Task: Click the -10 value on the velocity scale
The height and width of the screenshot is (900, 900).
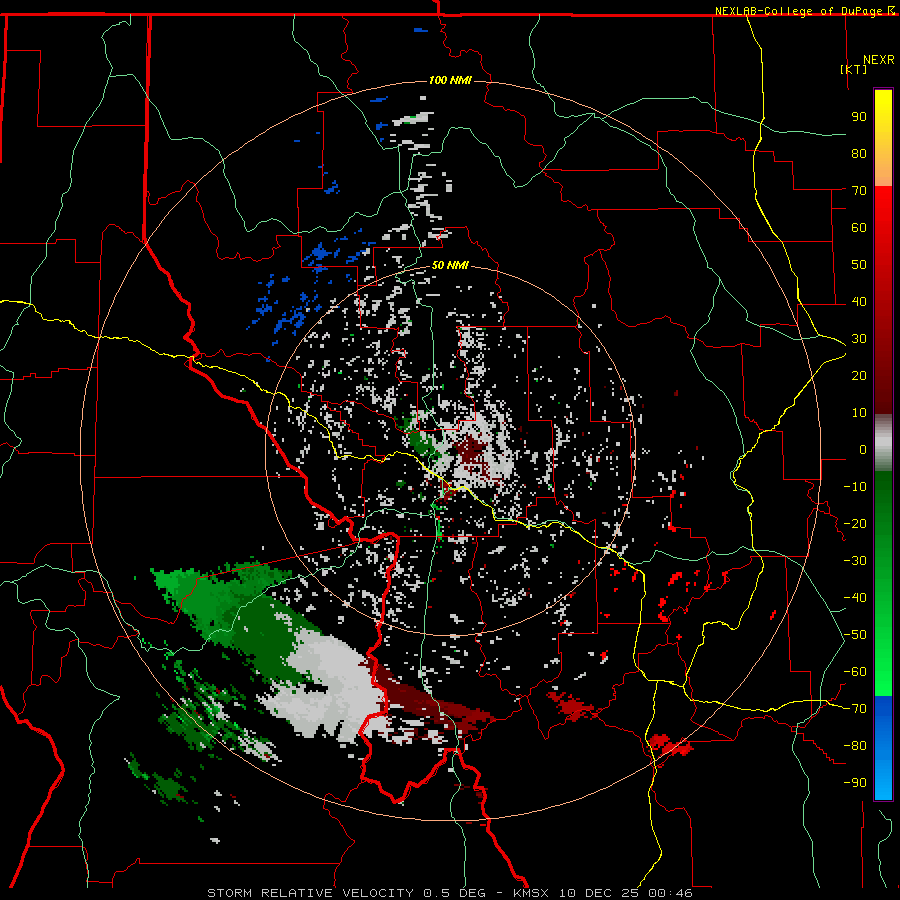Action: coord(855,487)
